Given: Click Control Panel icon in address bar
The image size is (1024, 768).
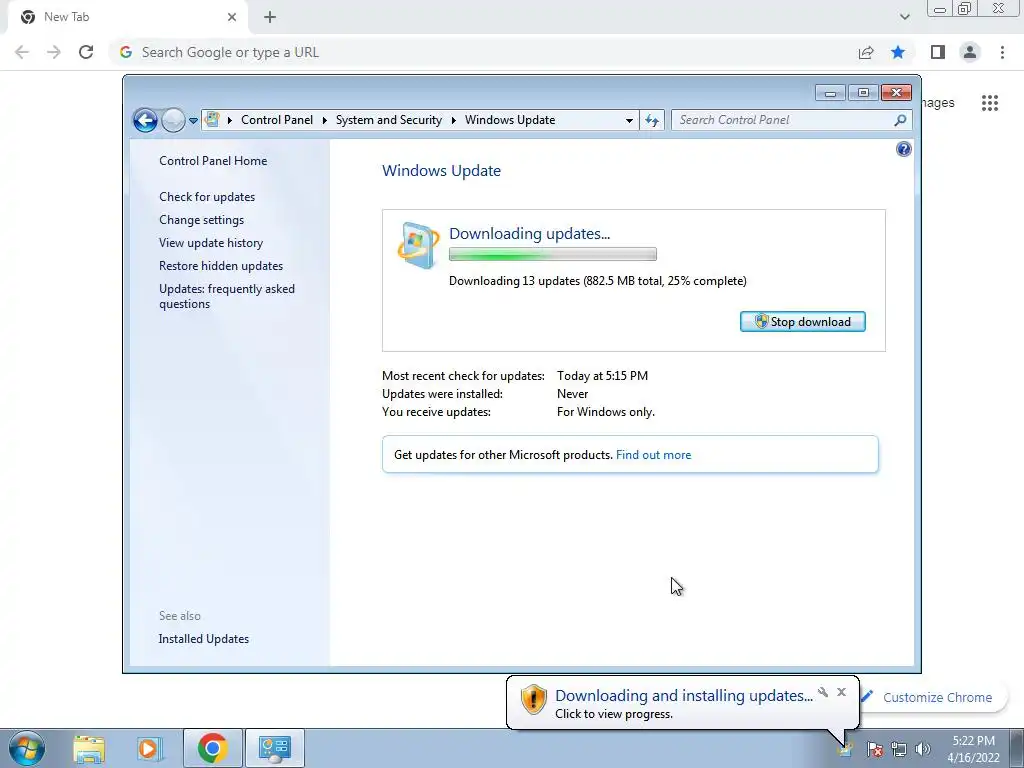Looking at the screenshot, I should (212, 120).
